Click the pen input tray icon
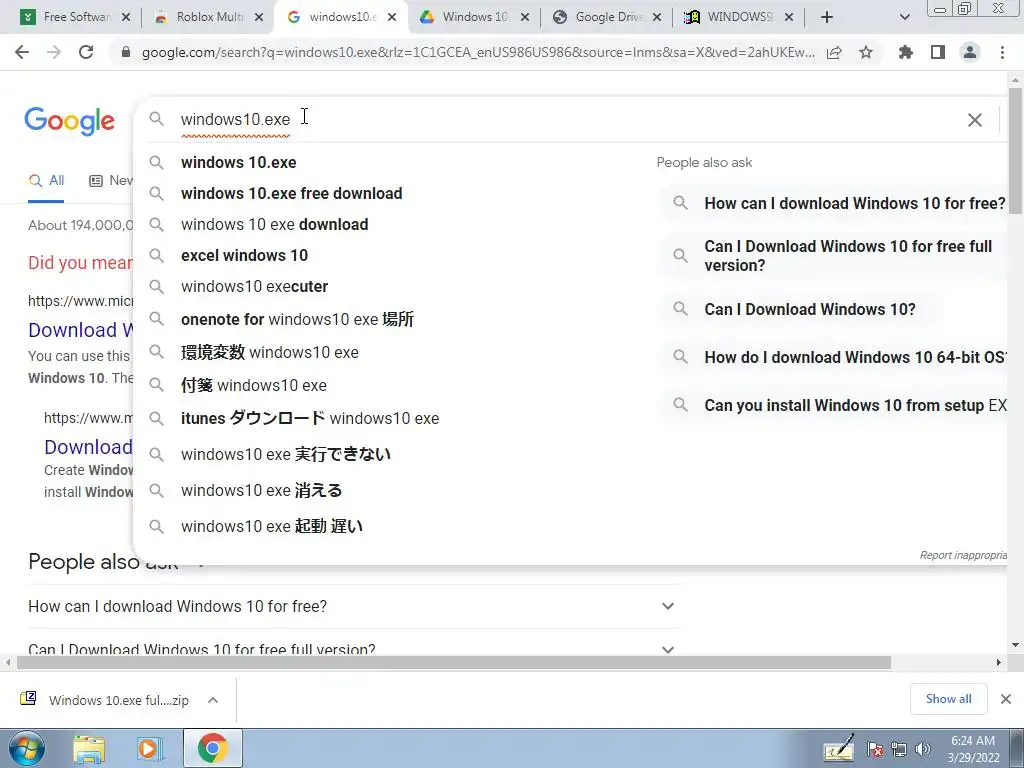The image size is (1024, 768). [839, 748]
